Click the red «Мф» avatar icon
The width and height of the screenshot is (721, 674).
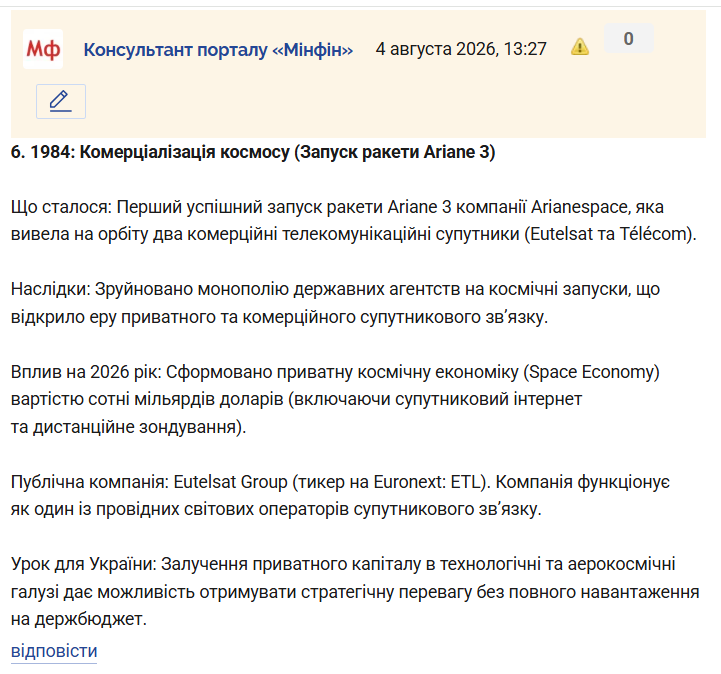coord(43,49)
